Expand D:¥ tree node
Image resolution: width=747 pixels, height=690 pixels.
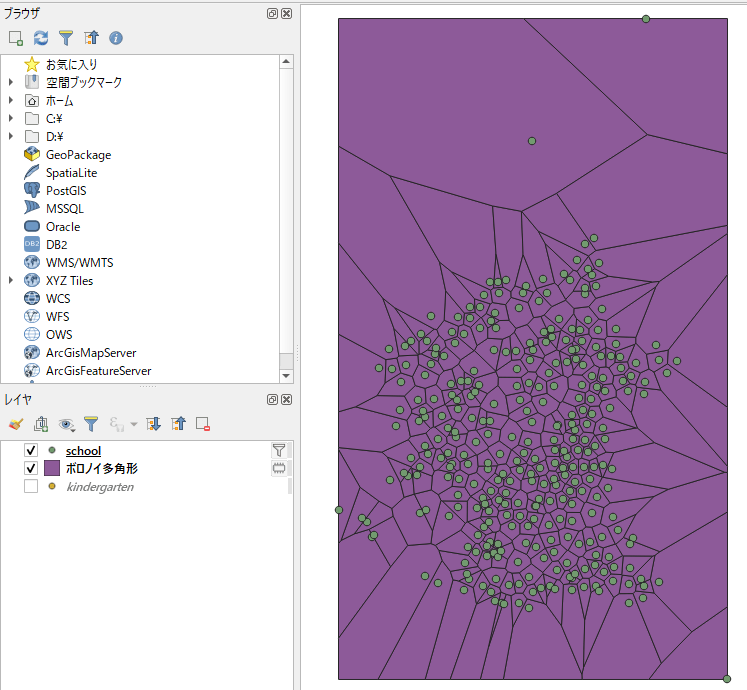(x=11, y=137)
